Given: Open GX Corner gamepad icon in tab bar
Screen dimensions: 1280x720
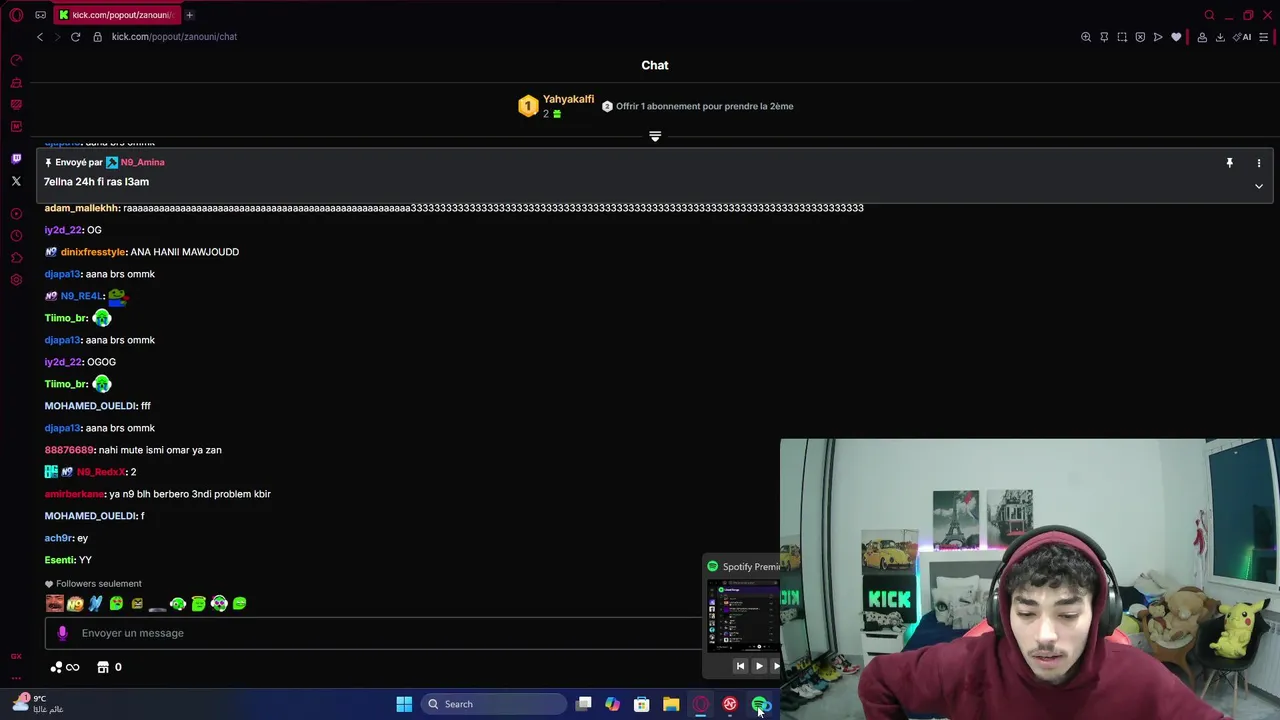Looking at the screenshot, I should [40, 15].
